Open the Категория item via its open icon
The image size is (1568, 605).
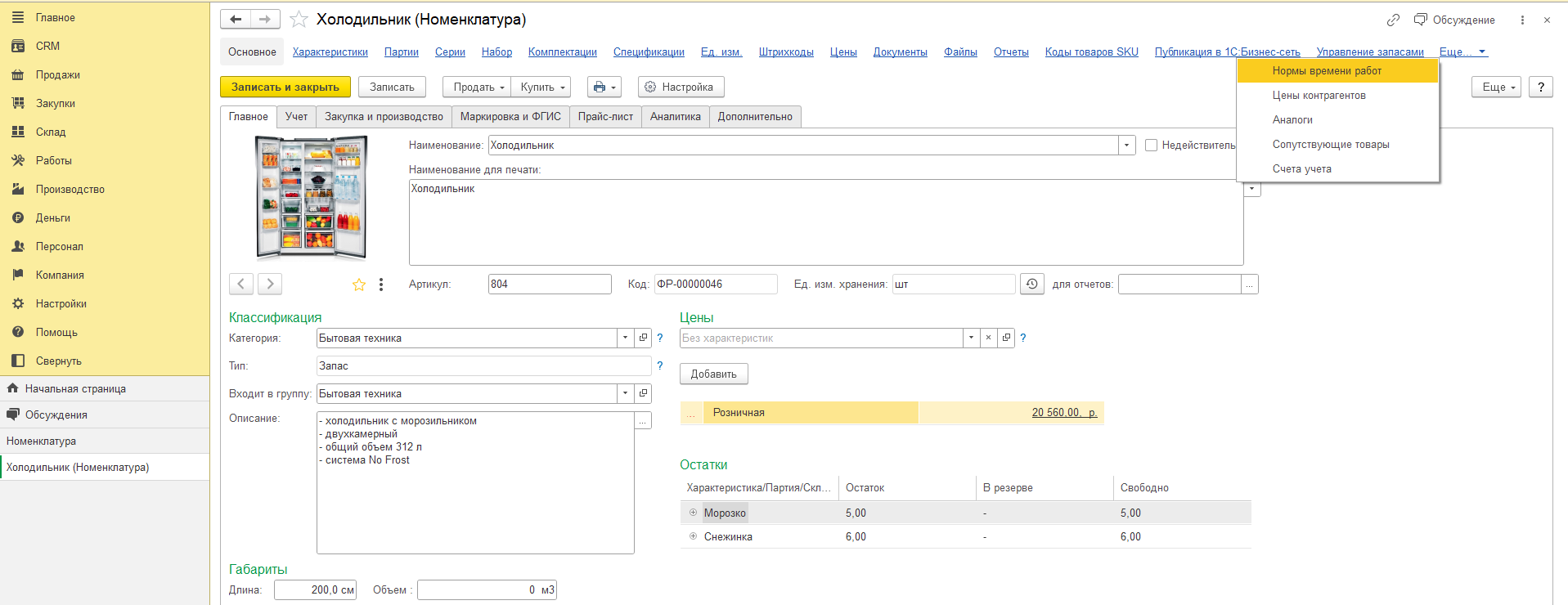pos(644,338)
